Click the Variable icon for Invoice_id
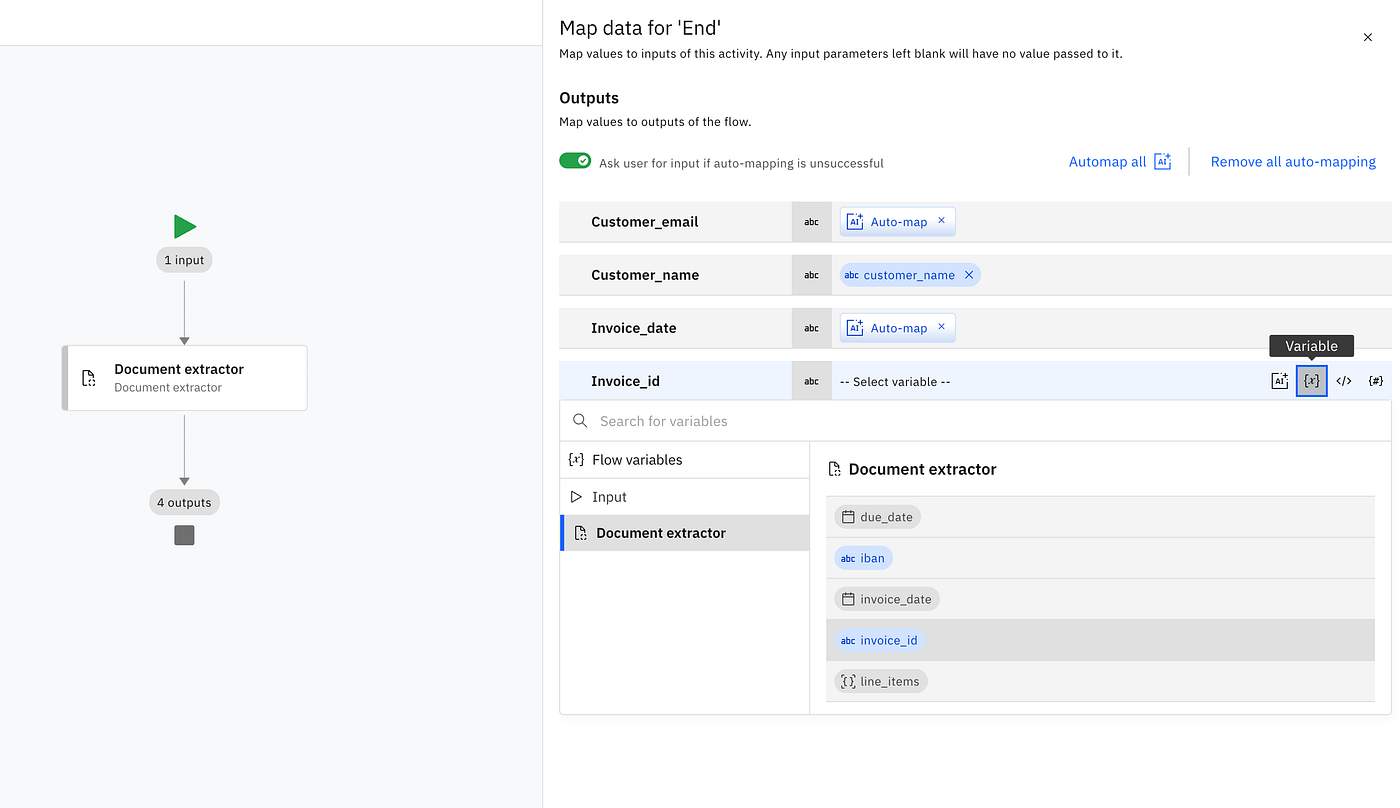 point(1311,381)
